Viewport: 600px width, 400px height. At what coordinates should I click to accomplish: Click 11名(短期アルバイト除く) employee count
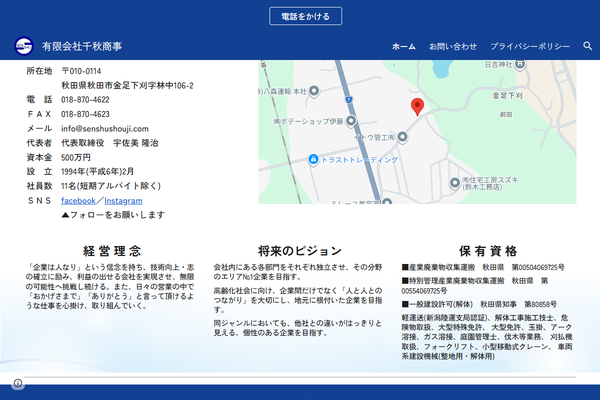pyautogui.click(x=111, y=186)
